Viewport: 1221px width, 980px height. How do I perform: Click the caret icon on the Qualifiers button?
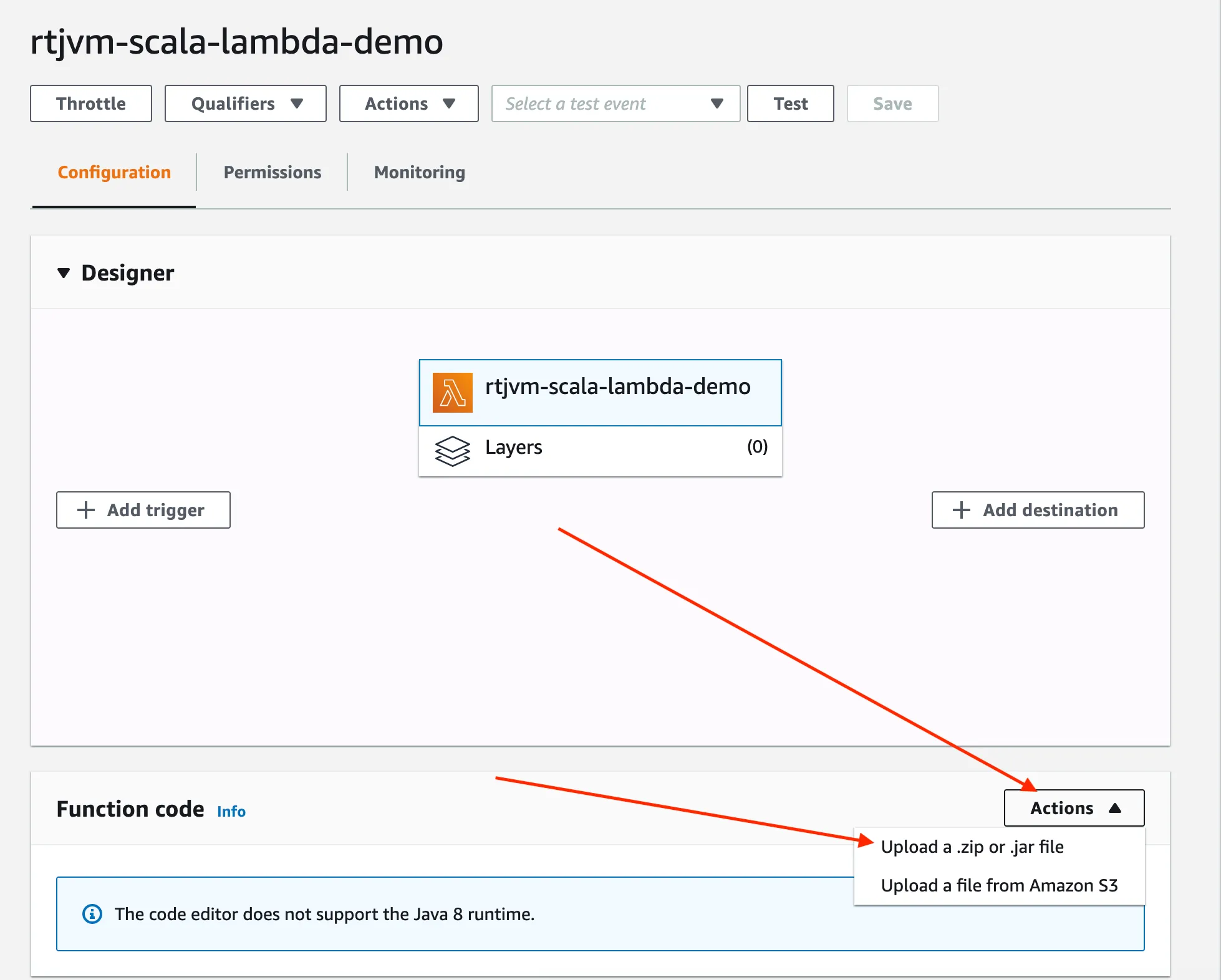pyautogui.click(x=298, y=103)
